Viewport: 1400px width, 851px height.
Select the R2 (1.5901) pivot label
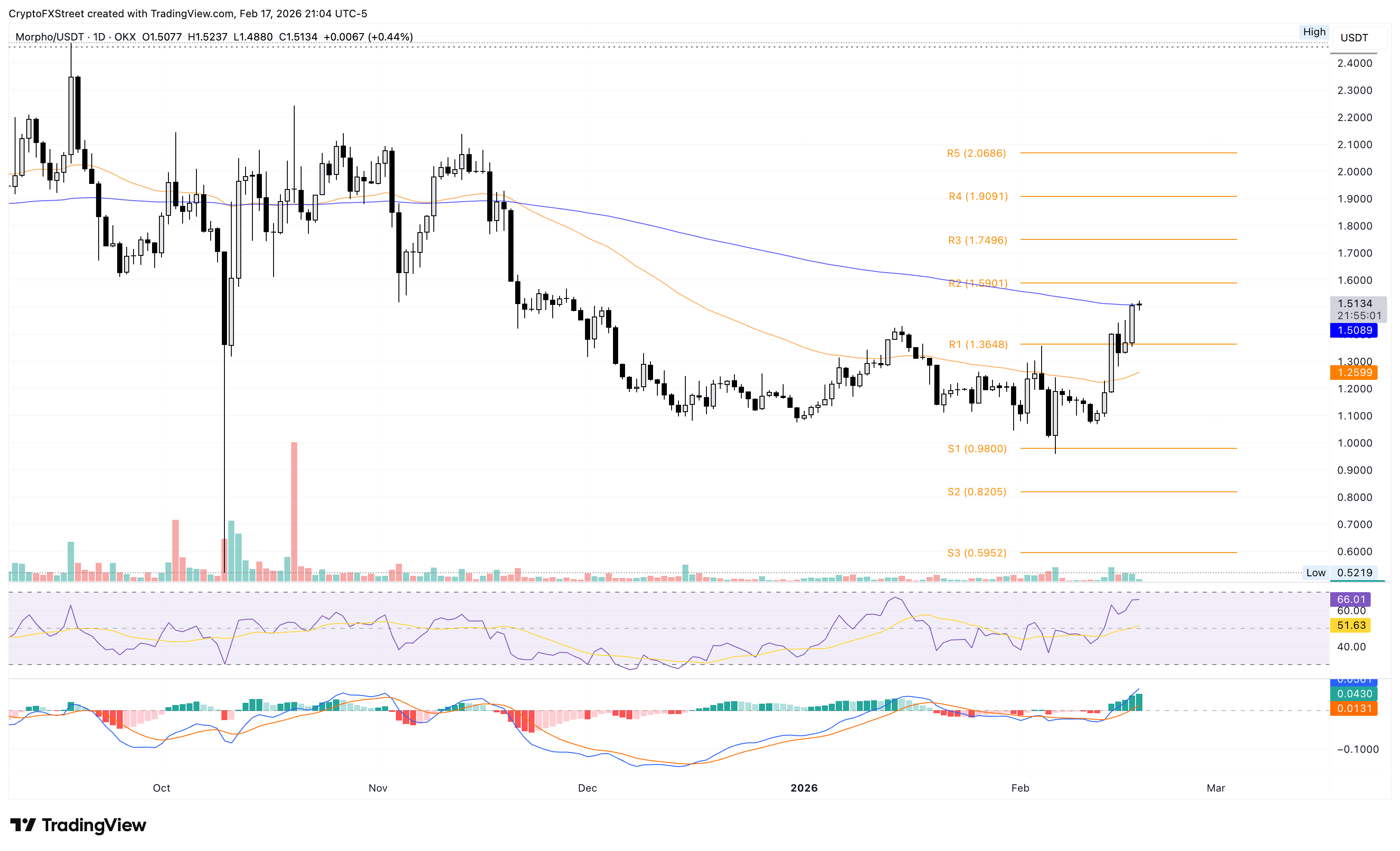(x=978, y=283)
